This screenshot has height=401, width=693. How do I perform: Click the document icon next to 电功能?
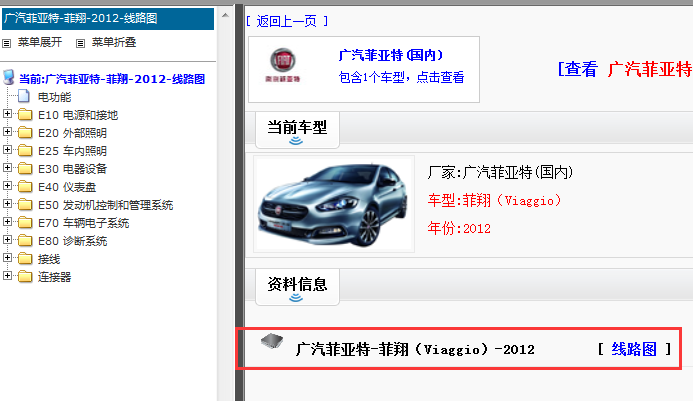(24, 96)
